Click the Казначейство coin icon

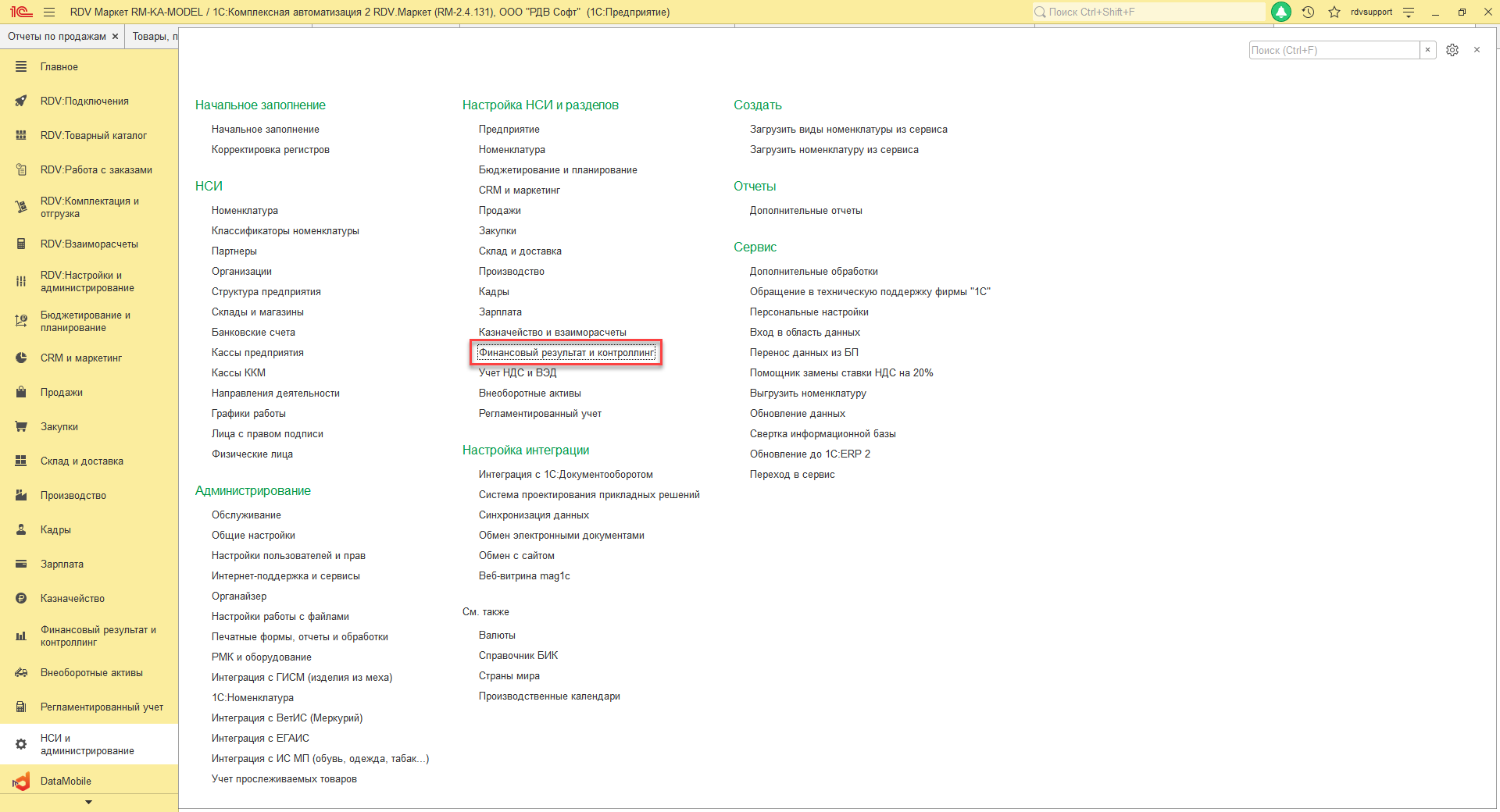coord(21,599)
